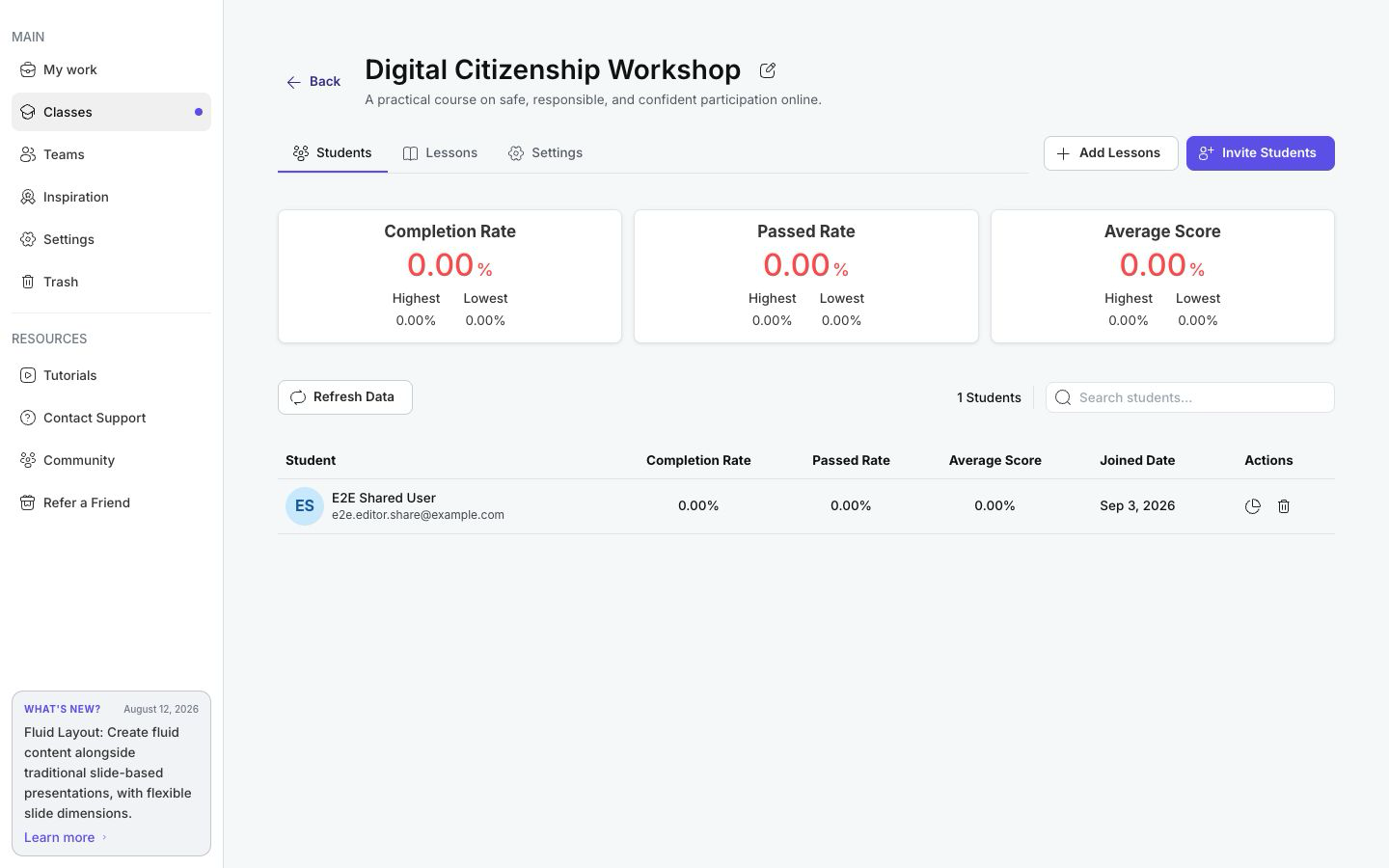The width and height of the screenshot is (1389, 868).
Task: Click the 1 Students count label
Action: click(x=989, y=397)
